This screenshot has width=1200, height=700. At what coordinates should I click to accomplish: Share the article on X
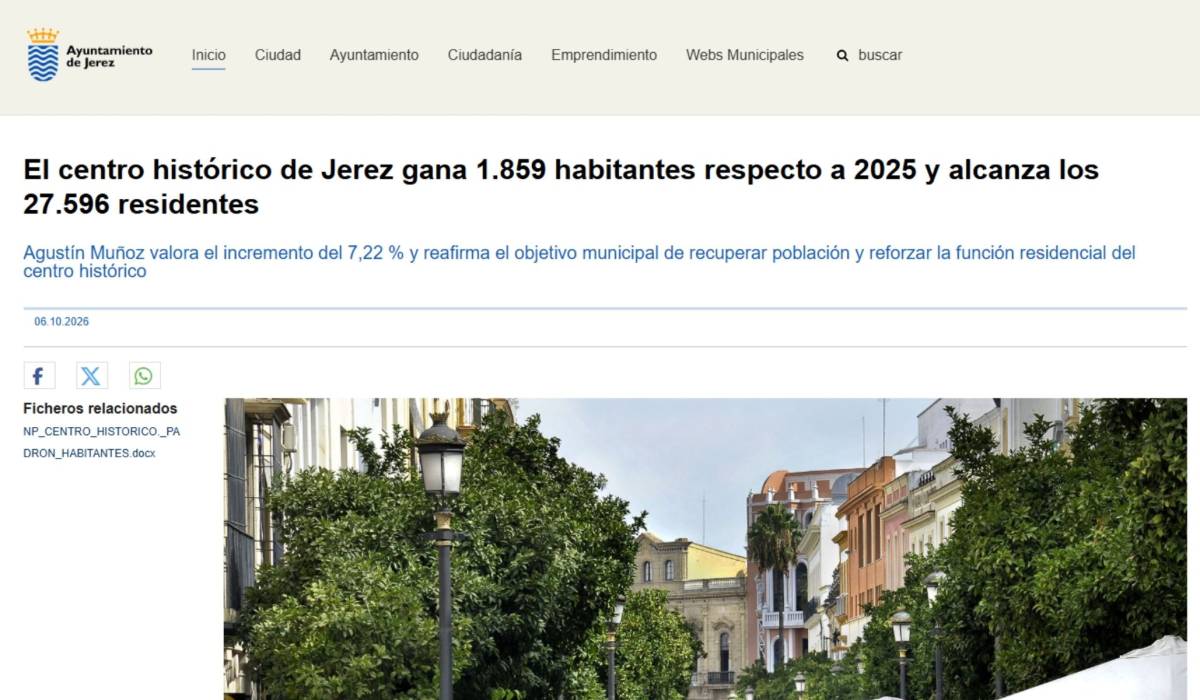[x=91, y=376]
